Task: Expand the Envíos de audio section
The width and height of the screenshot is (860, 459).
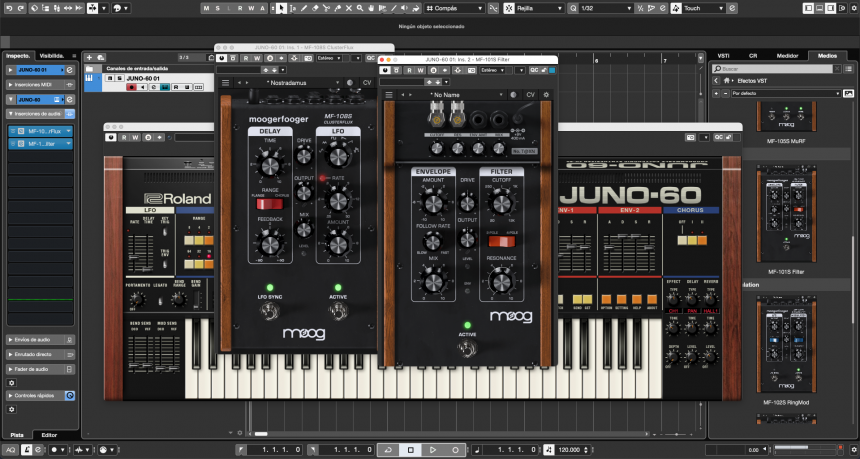Action: (41, 340)
